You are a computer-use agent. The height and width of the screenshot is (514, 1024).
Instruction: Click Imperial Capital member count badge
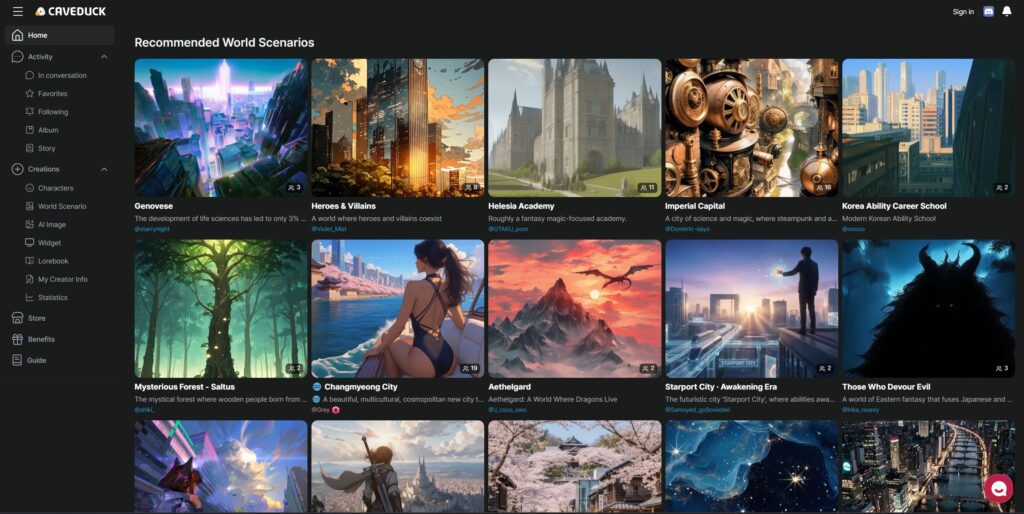click(x=823, y=187)
